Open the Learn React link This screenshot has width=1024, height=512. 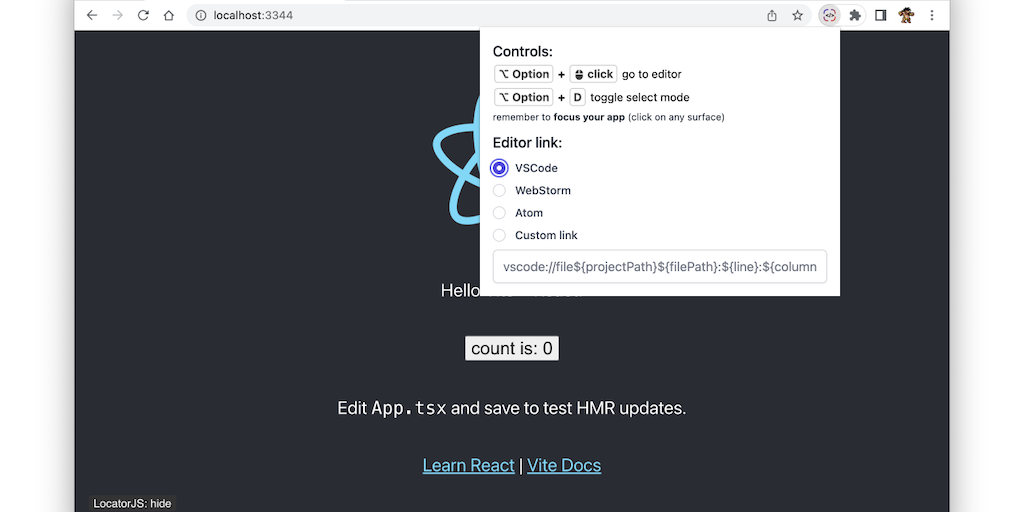(468, 465)
